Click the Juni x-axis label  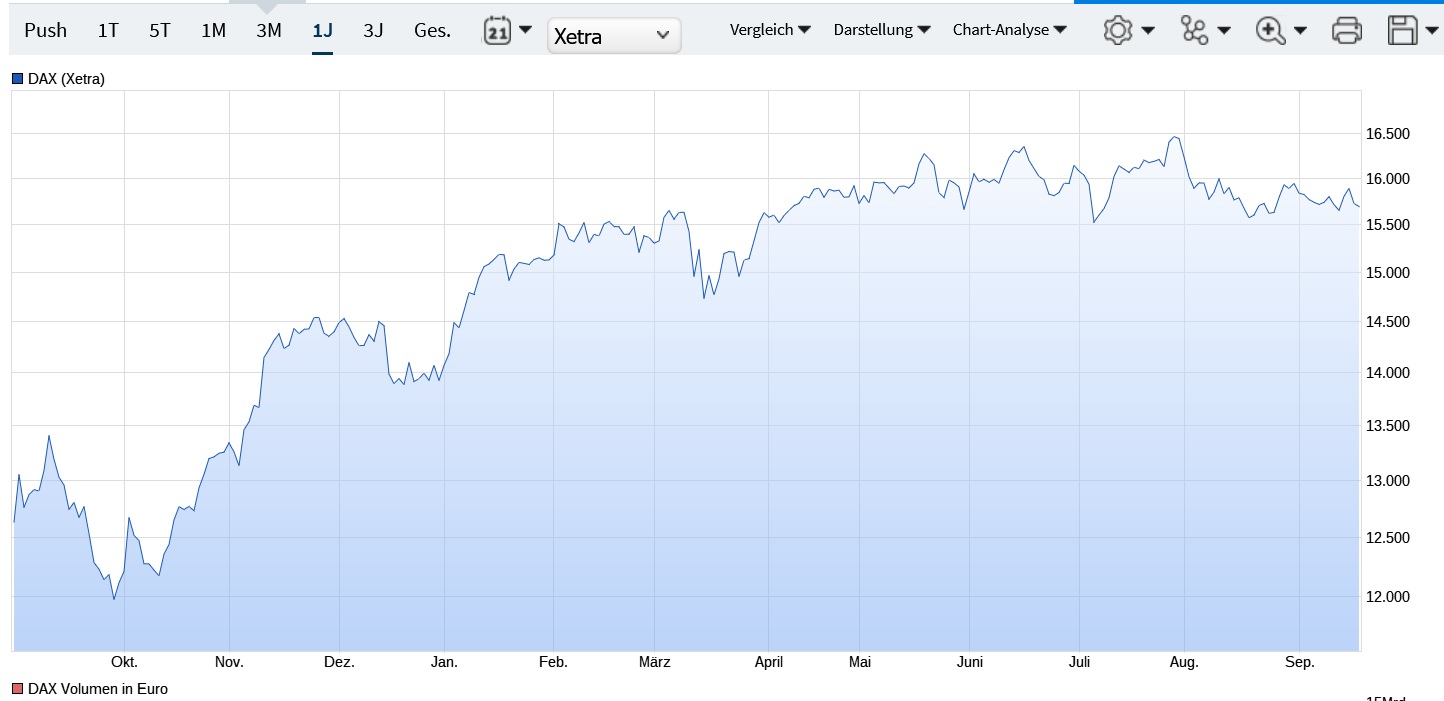pos(970,662)
